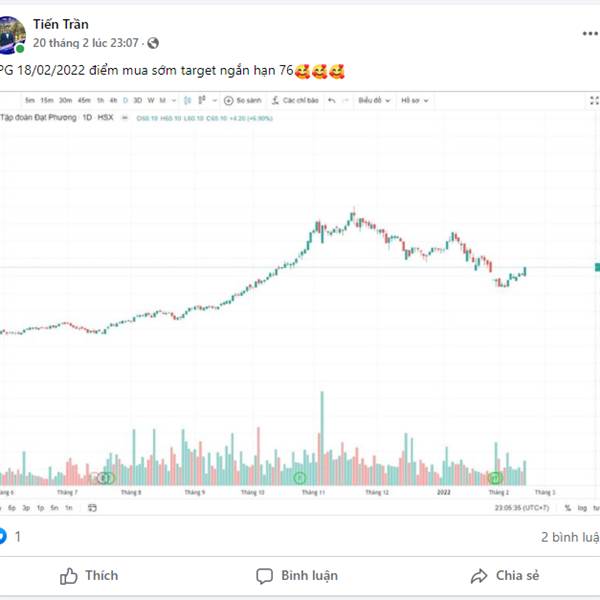Click the go-to-date calendar icon
The image size is (600, 600).
pyautogui.click(x=92, y=508)
